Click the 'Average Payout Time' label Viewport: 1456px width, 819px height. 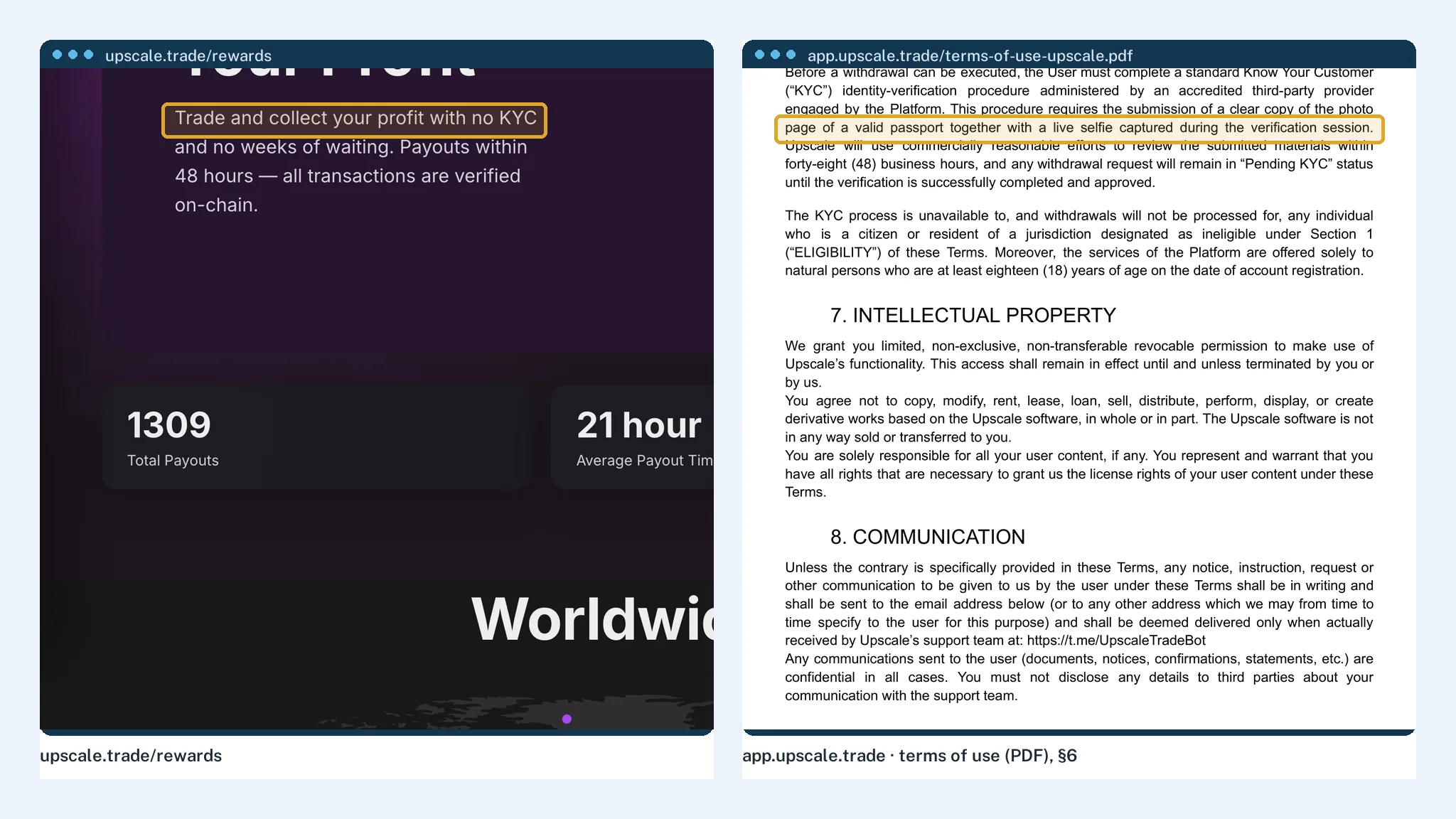coord(645,461)
